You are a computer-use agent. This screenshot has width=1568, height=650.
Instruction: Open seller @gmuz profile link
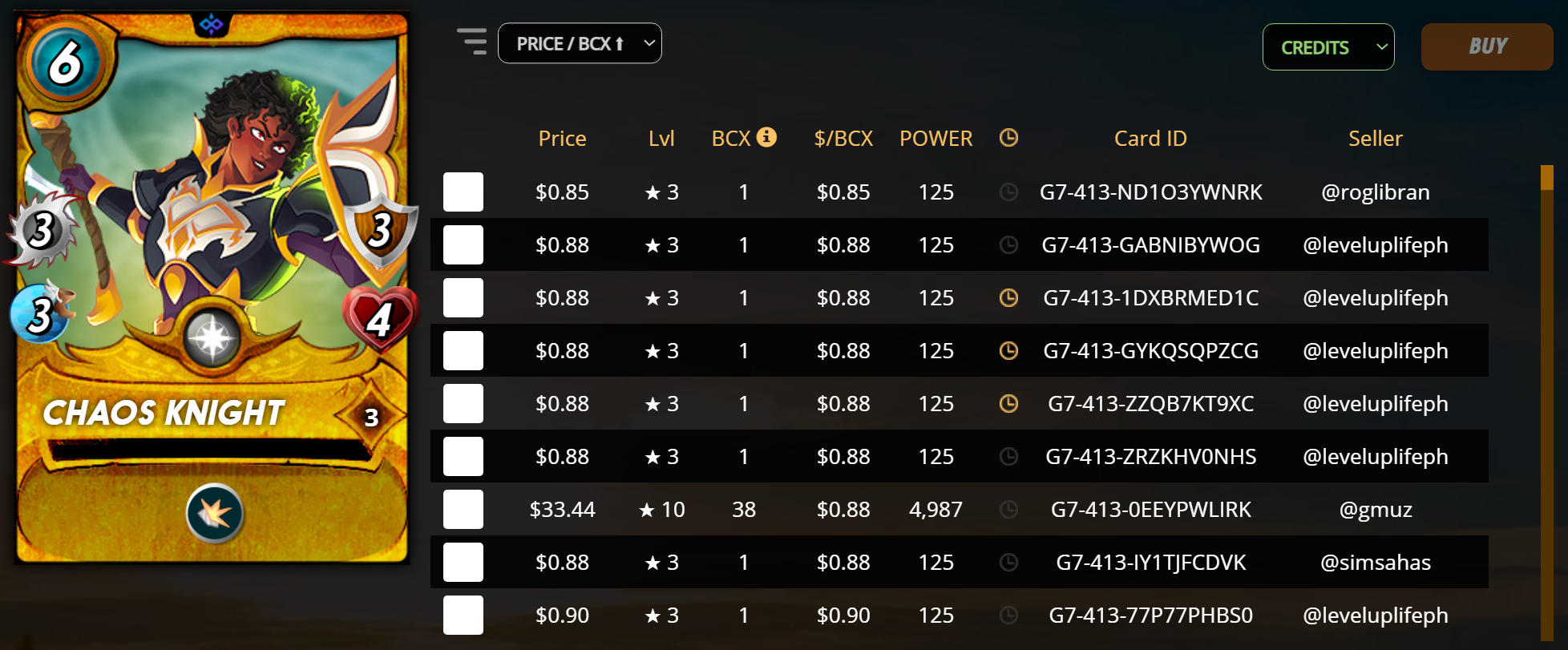[x=1376, y=509]
